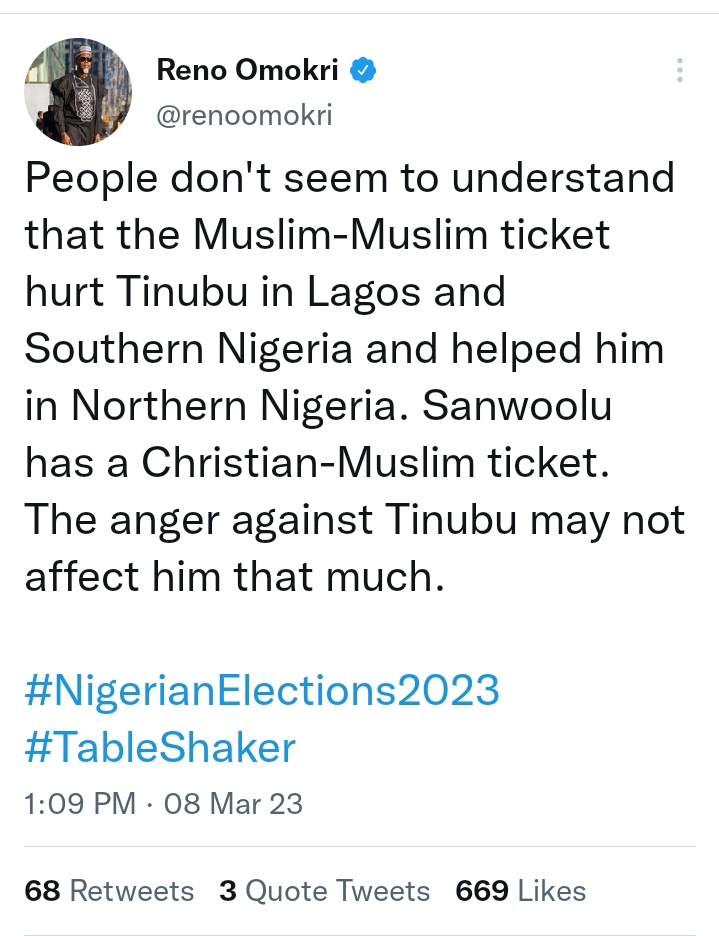
Task: Click the @renoomokri handle
Action: tap(244, 115)
